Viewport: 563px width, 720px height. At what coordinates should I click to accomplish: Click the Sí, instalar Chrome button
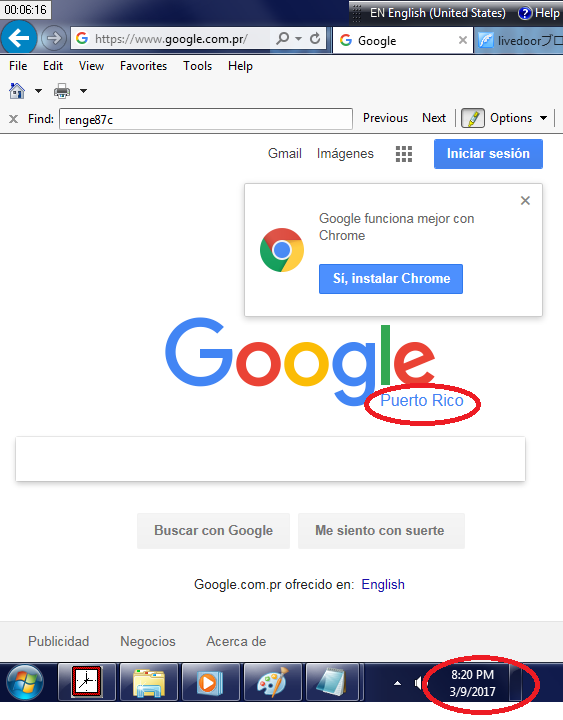[391, 279]
